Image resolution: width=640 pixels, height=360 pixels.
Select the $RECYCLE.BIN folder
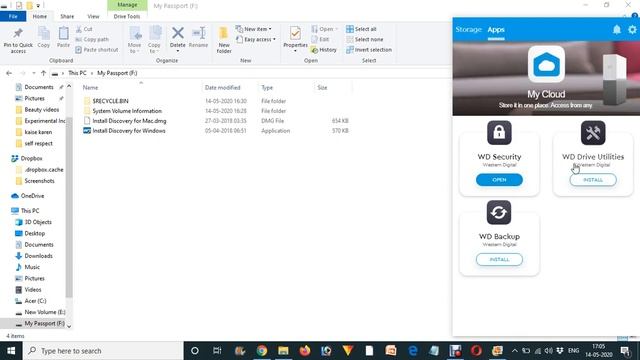110,101
